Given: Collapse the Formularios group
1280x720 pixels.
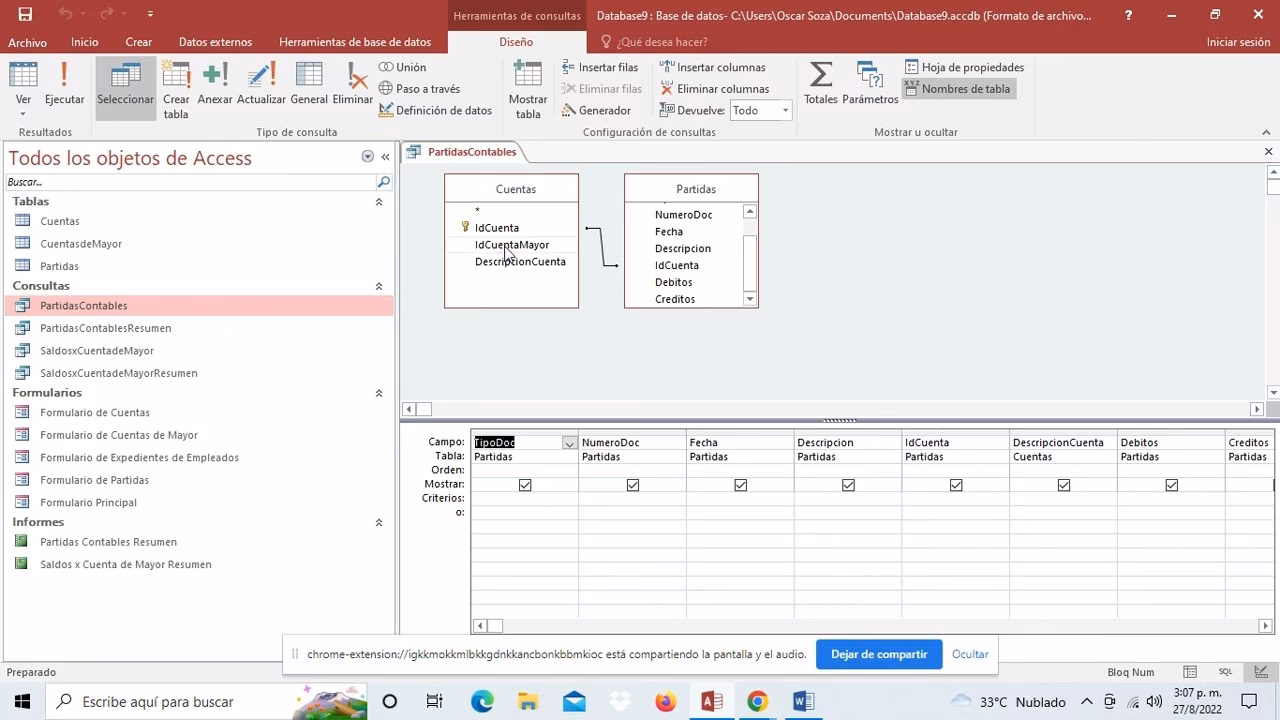Looking at the screenshot, I should click(x=379, y=393).
